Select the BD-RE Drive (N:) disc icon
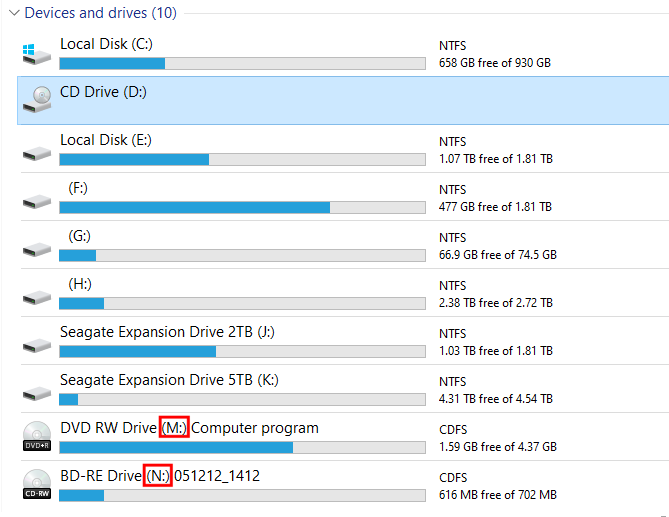This screenshot has height=517, width=669. click(37, 484)
